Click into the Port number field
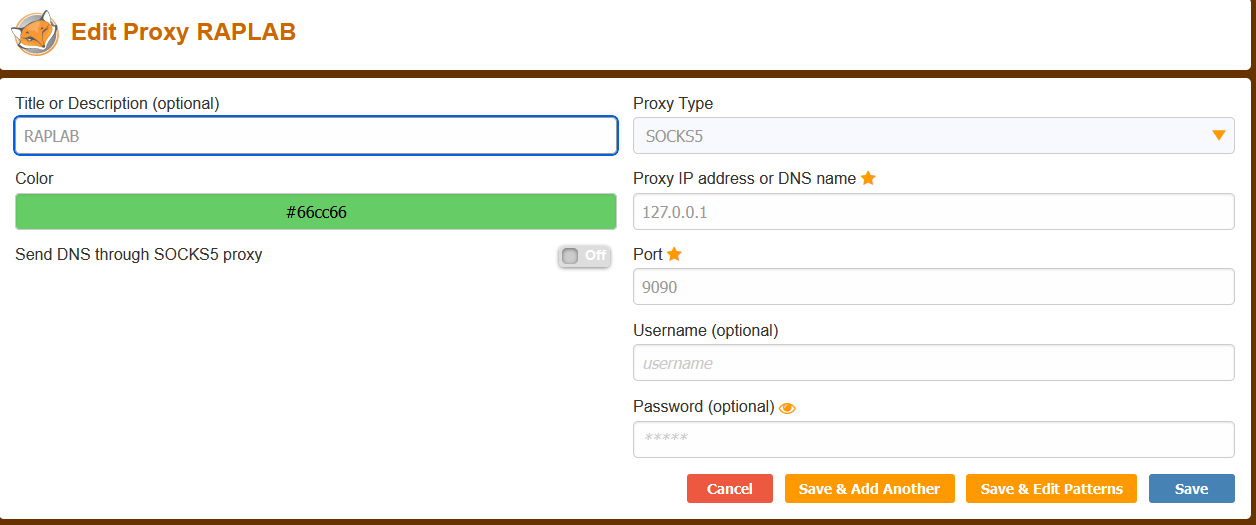 (933, 287)
